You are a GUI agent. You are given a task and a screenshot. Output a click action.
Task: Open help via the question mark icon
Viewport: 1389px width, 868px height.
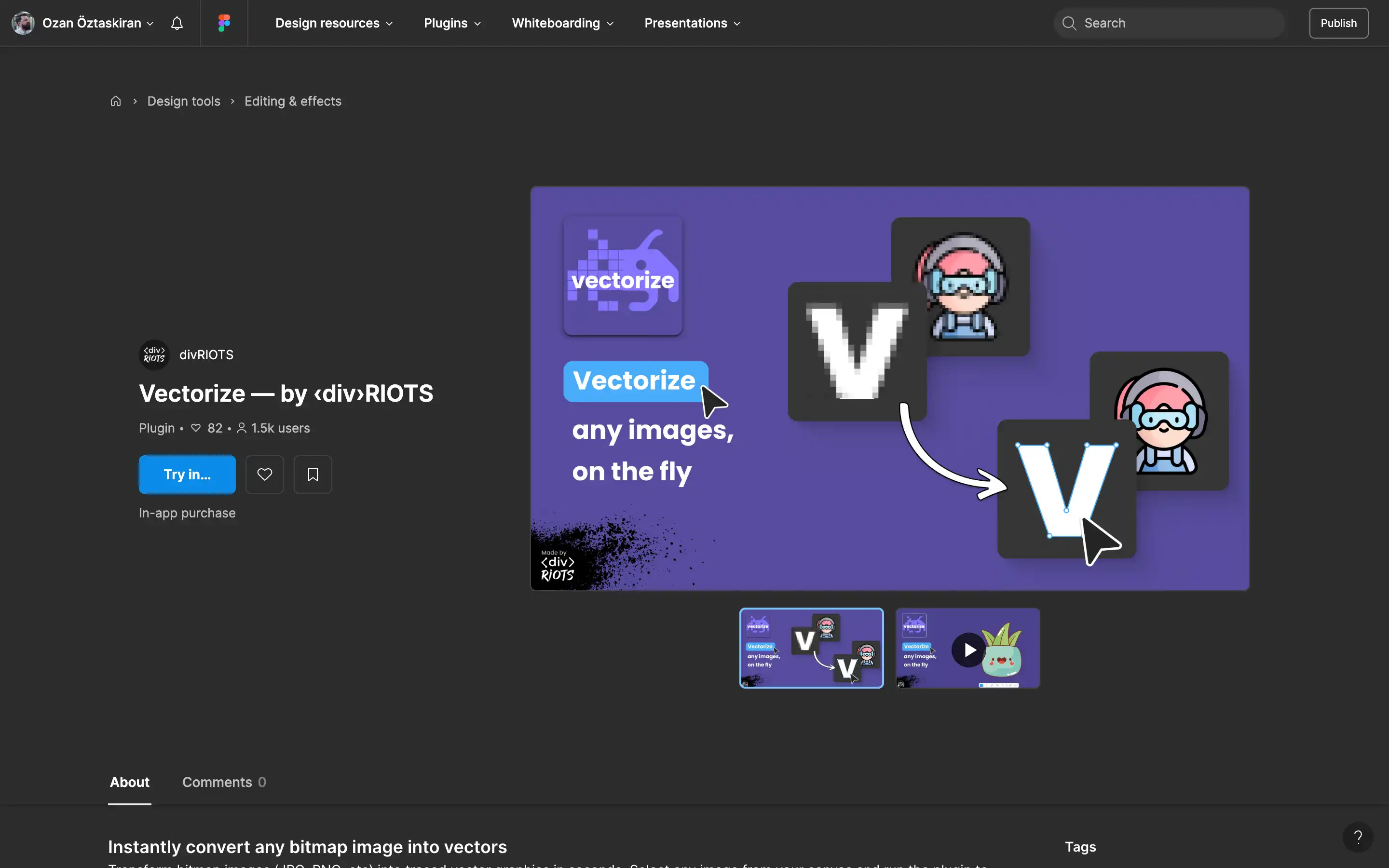pos(1358,837)
